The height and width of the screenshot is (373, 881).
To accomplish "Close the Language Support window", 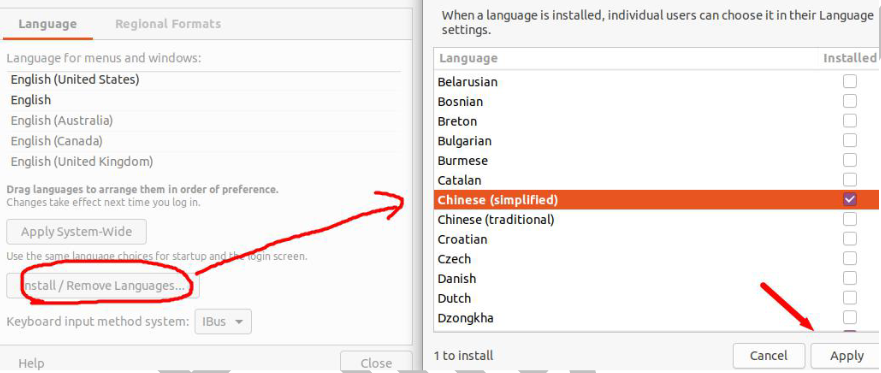I will [x=376, y=363].
